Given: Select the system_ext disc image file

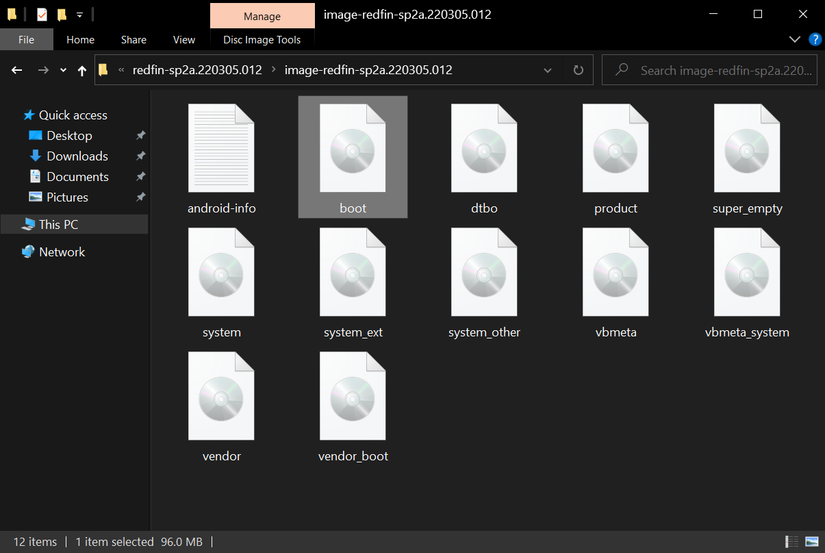Looking at the screenshot, I should 353,272.
